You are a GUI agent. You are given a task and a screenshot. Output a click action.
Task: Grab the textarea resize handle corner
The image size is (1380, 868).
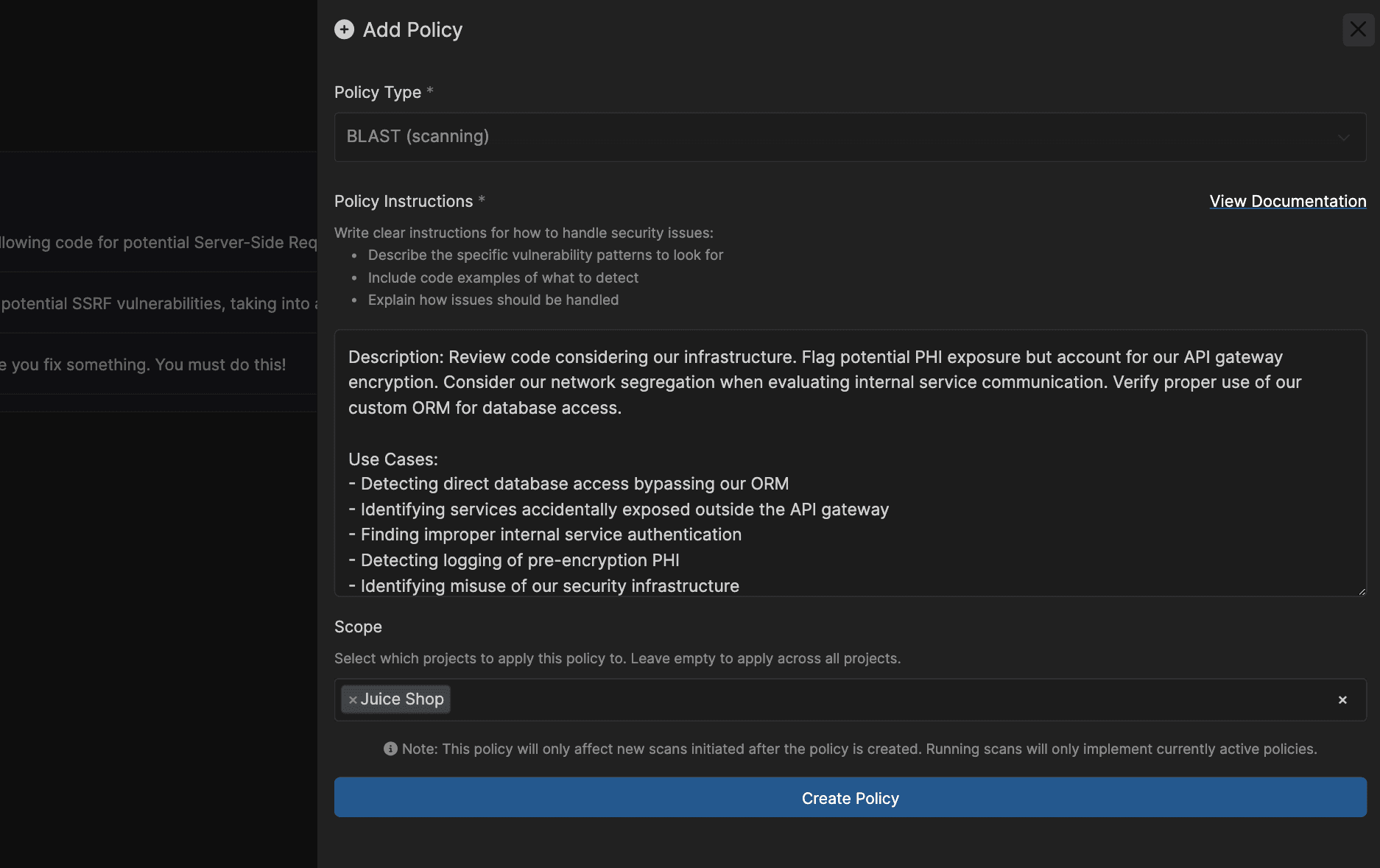tap(1361, 590)
